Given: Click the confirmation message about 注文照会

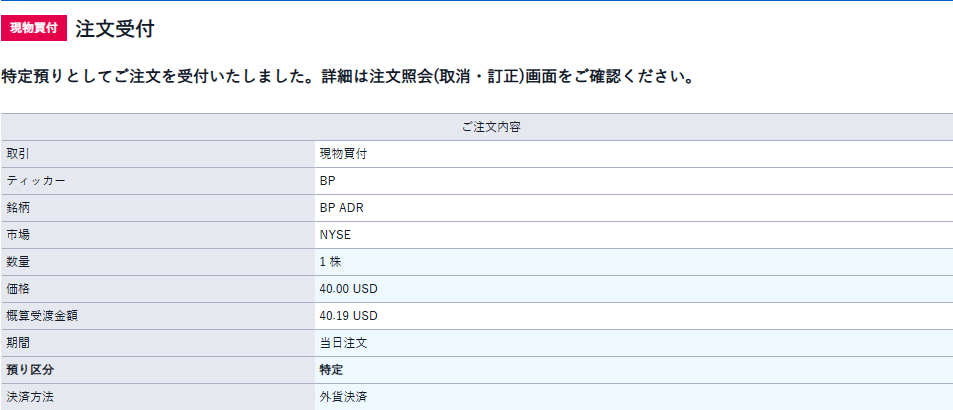Looking at the screenshot, I should 348,78.
